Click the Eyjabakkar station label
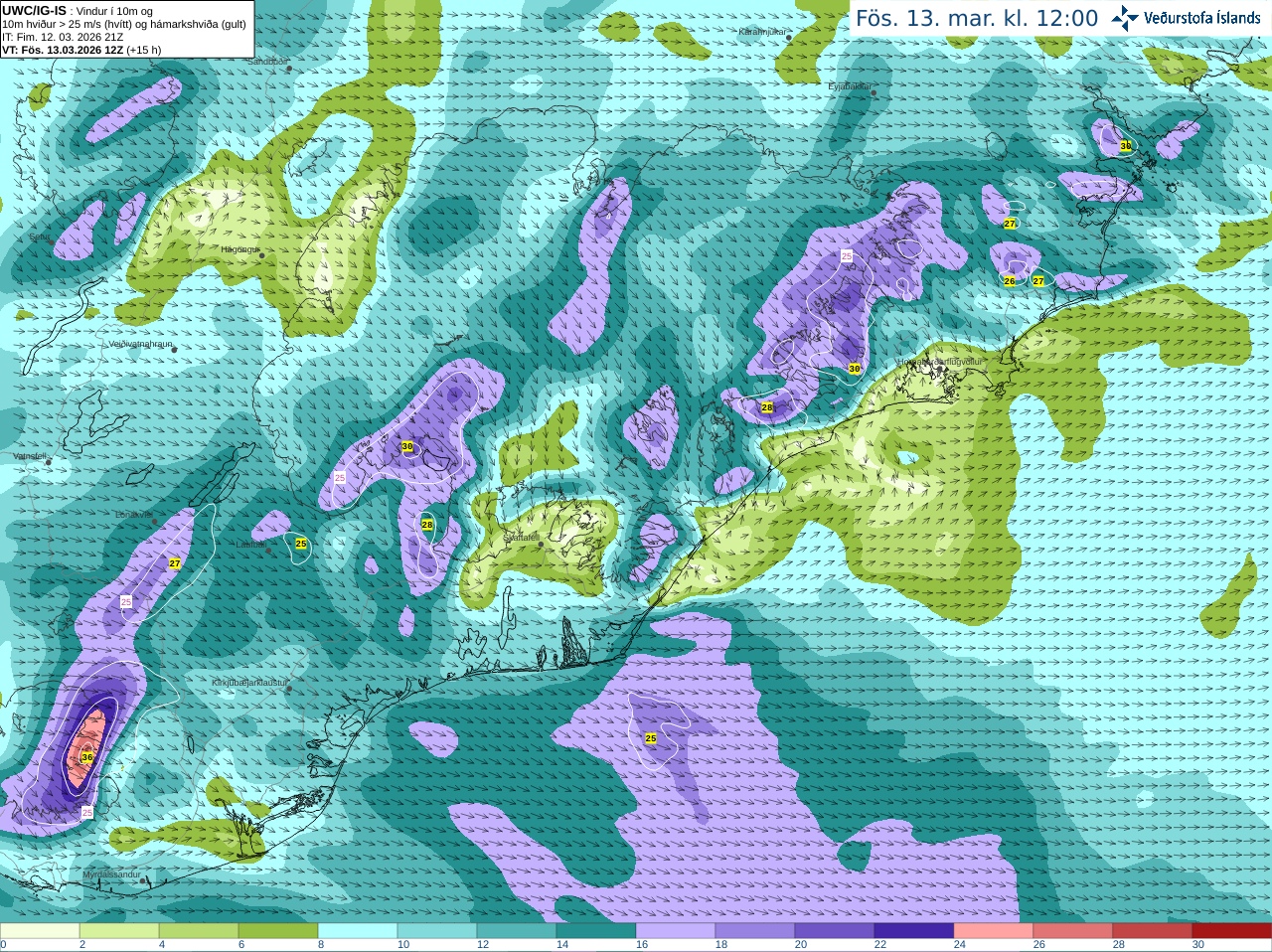The height and width of the screenshot is (952, 1272). point(850,86)
